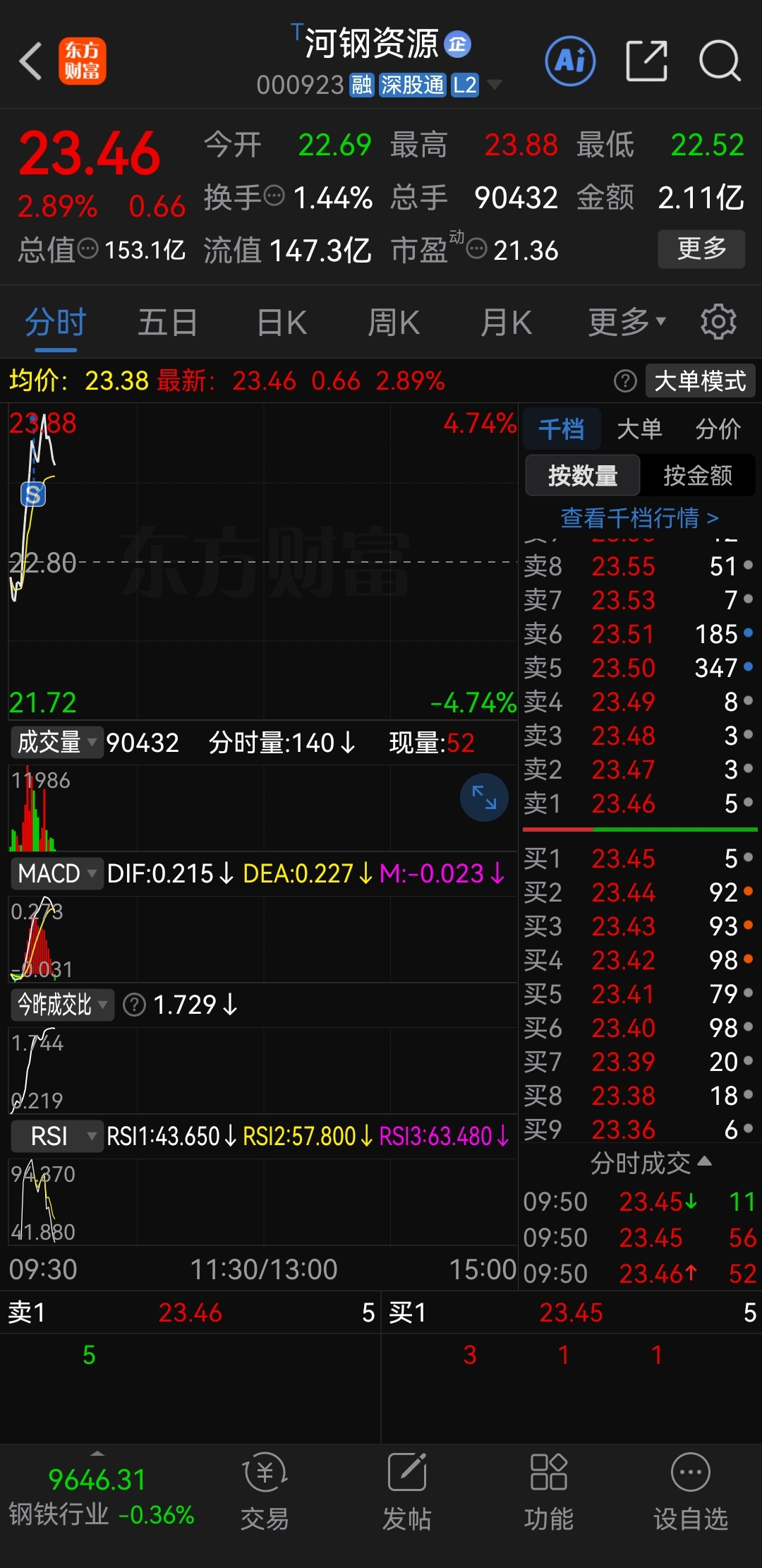Image resolution: width=762 pixels, height=1568 pixels.
Task: Tap the blue S marker on chart
Action: click(33, 494)
